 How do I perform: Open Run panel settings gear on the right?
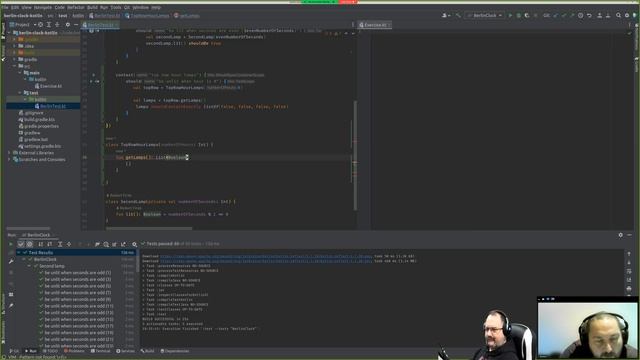(x=620, y=235)
